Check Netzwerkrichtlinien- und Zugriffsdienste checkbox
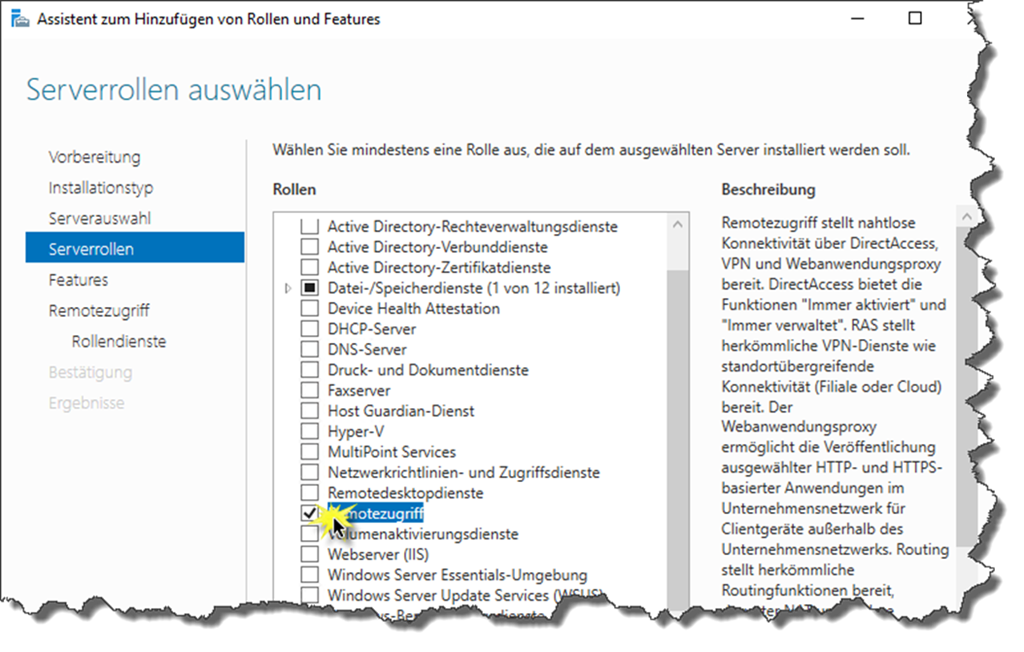The width and height of the screenshot is (1024, 652). click(x=310, y=472)
